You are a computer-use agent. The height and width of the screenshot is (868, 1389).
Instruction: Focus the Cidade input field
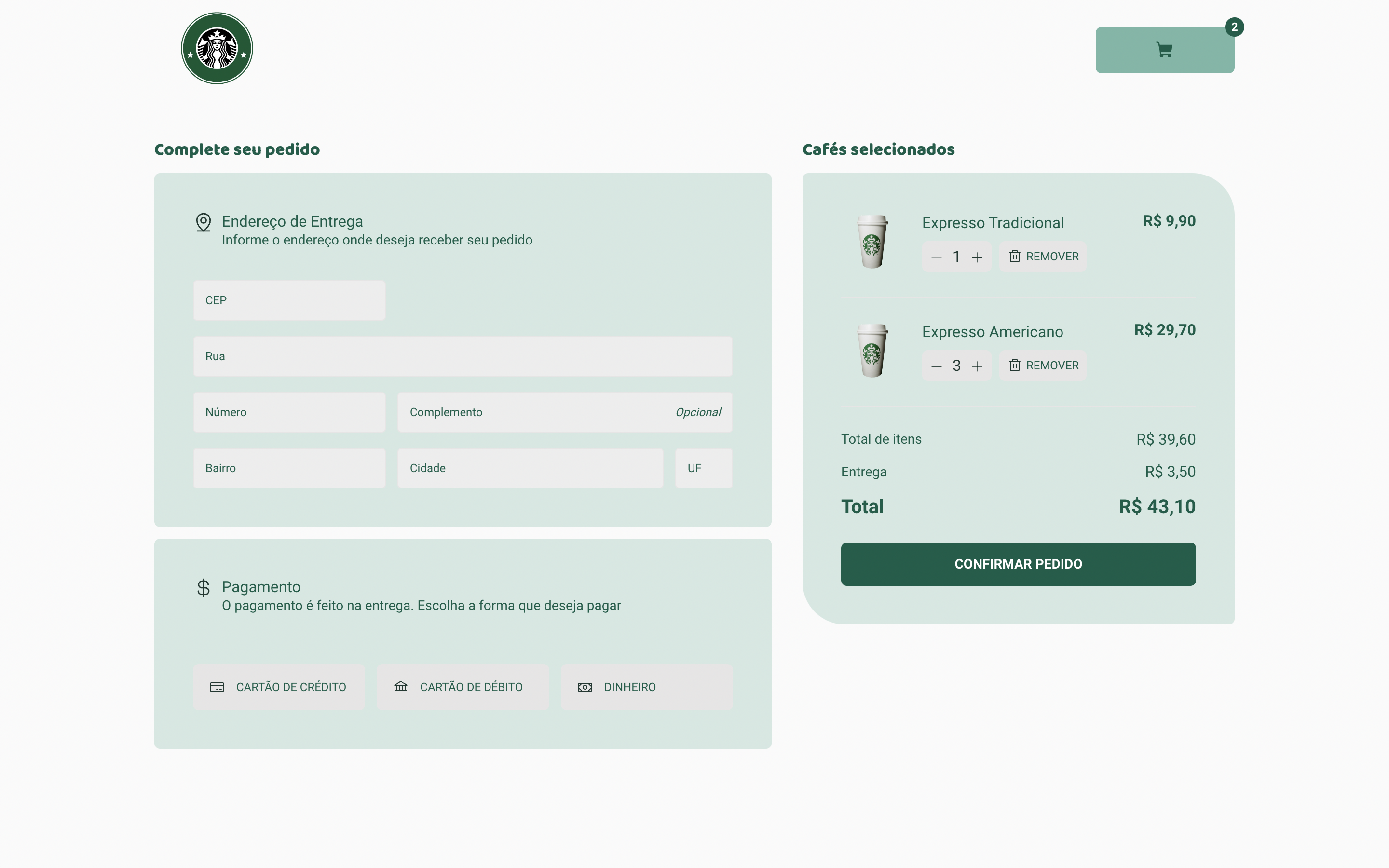point(530,468)
